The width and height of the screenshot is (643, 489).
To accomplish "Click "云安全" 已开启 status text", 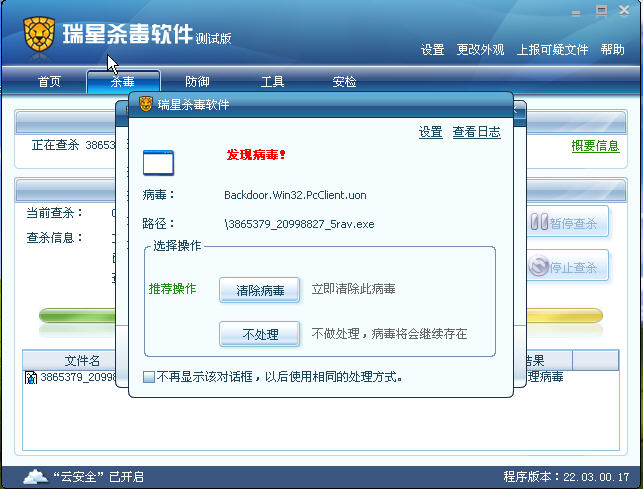I will [99, 477].
